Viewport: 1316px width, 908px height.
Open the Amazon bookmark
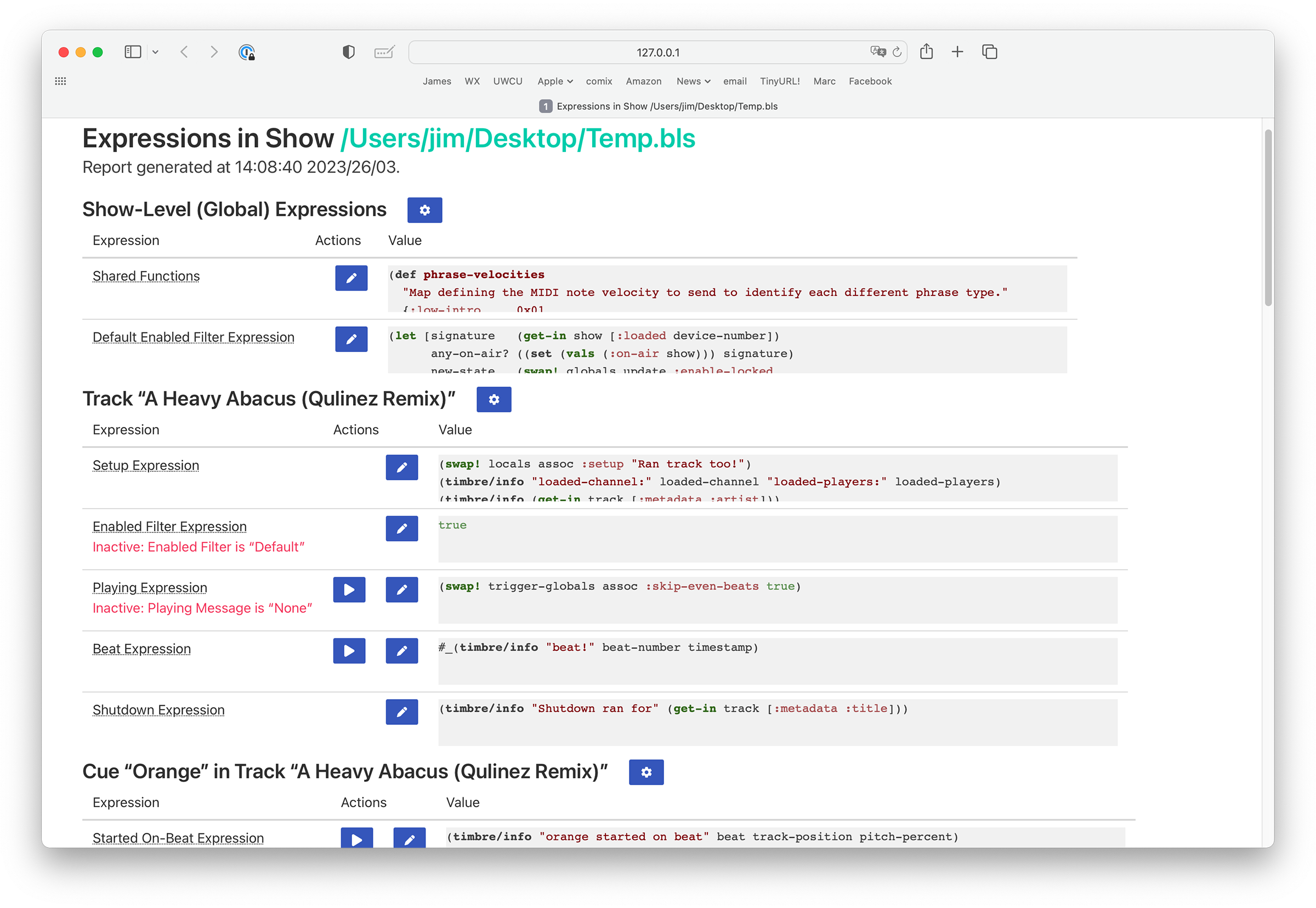click(644, 81)
